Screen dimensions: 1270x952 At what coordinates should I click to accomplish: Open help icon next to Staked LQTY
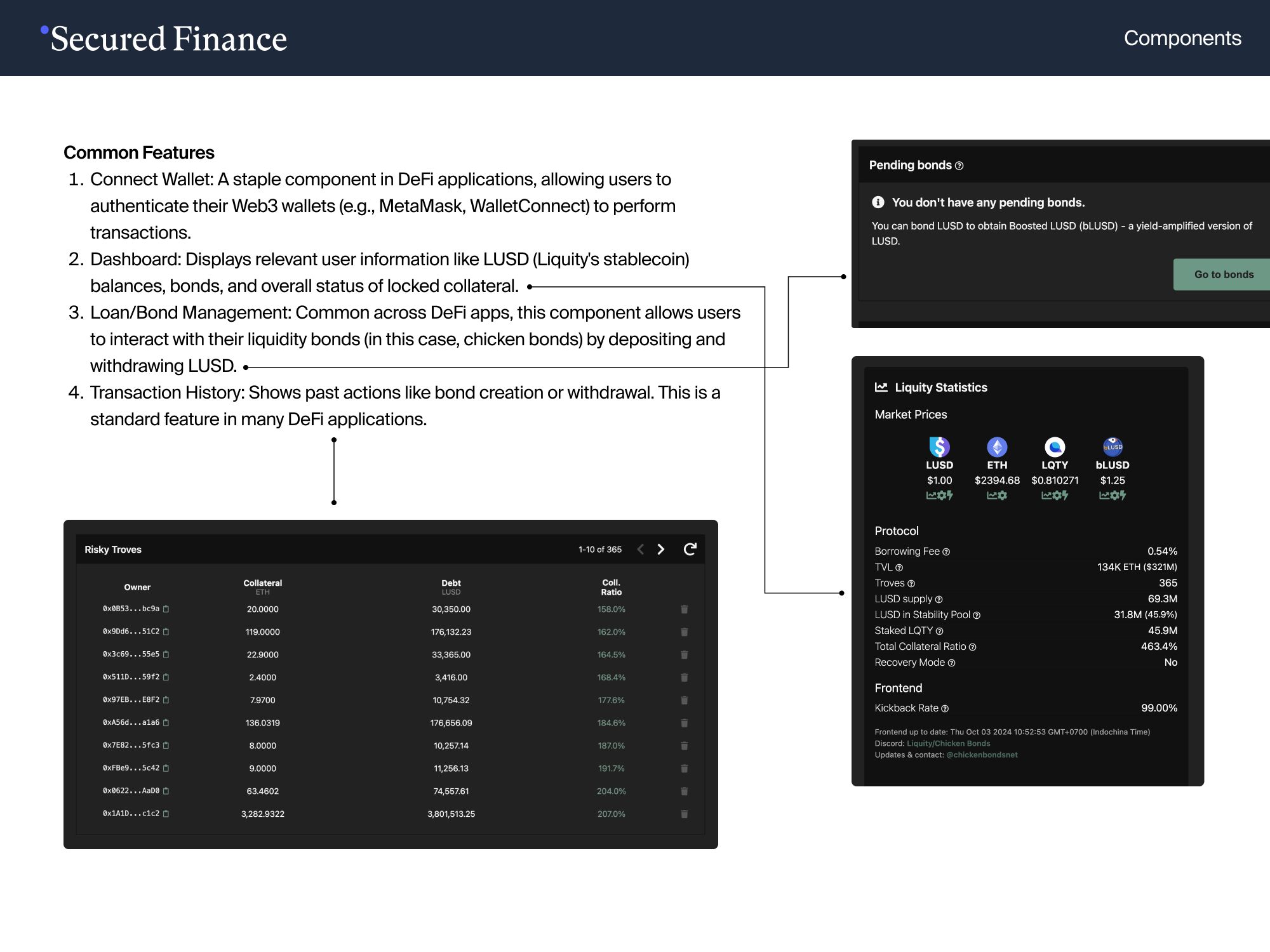click(940, 631)
